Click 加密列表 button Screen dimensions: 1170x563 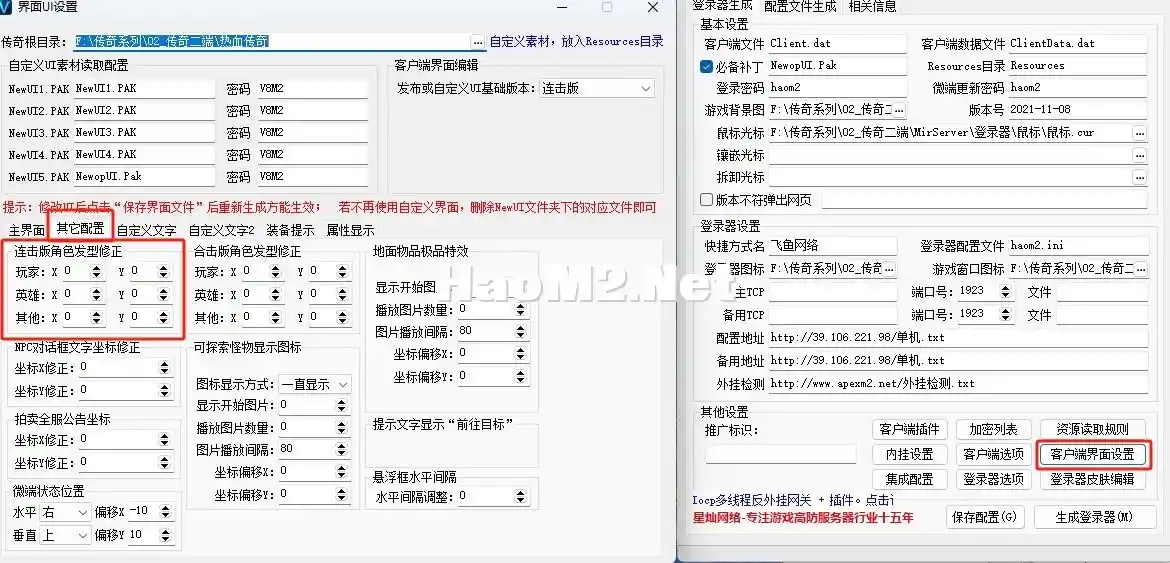tap(993, 430)
